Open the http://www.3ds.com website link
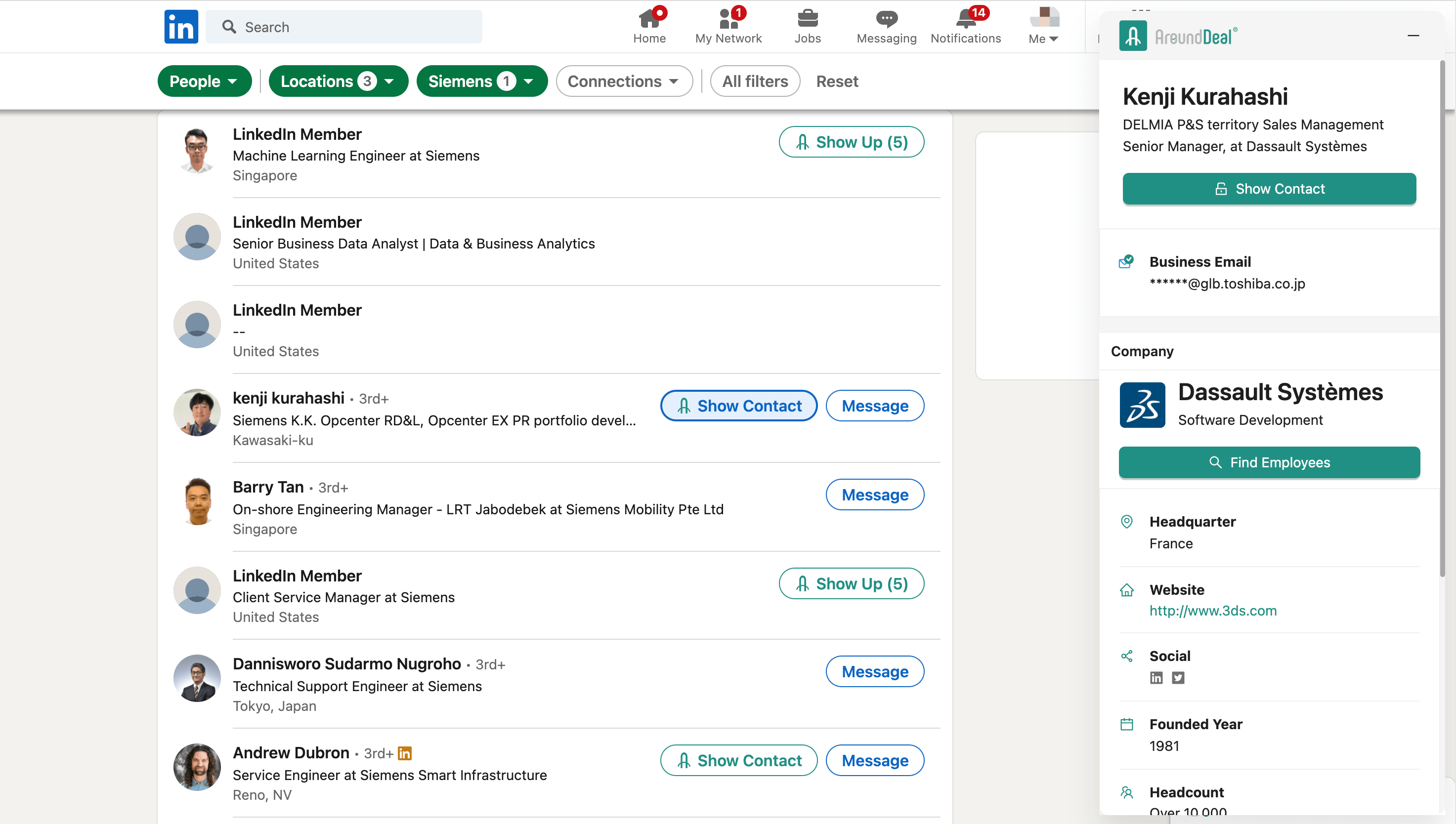This screenshot has height=824, width=1456. coord(1212,611)
